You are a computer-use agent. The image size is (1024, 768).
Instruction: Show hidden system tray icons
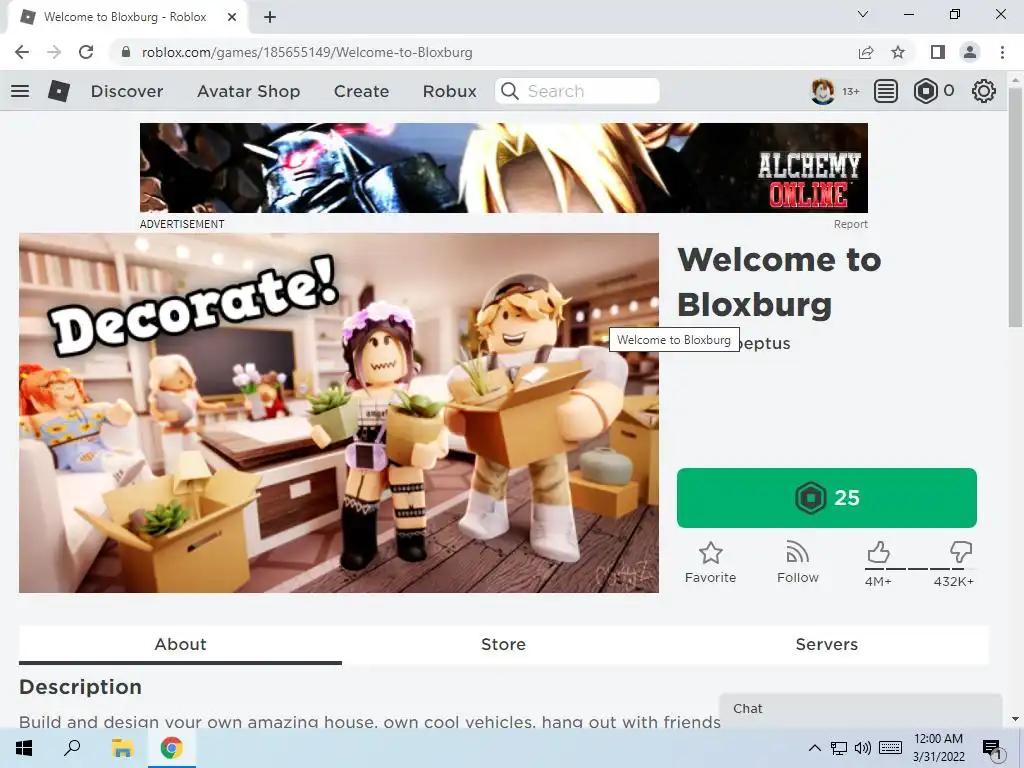814,748
